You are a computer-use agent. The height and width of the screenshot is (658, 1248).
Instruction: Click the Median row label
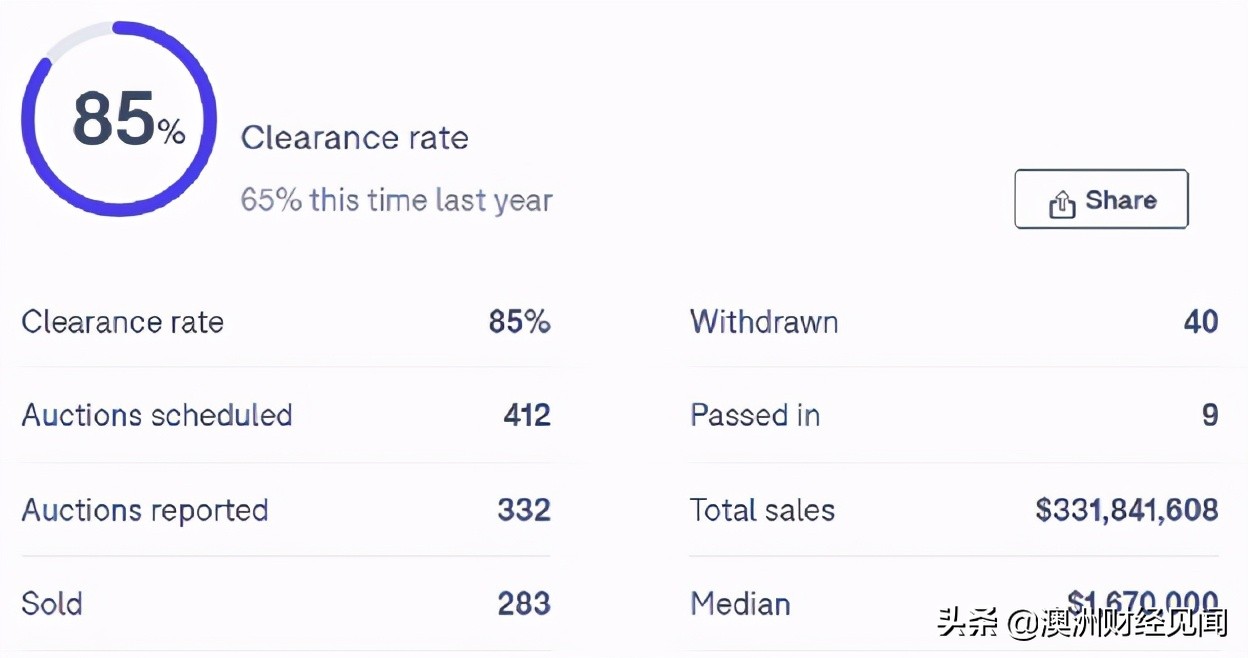click(x=740, y=604)
